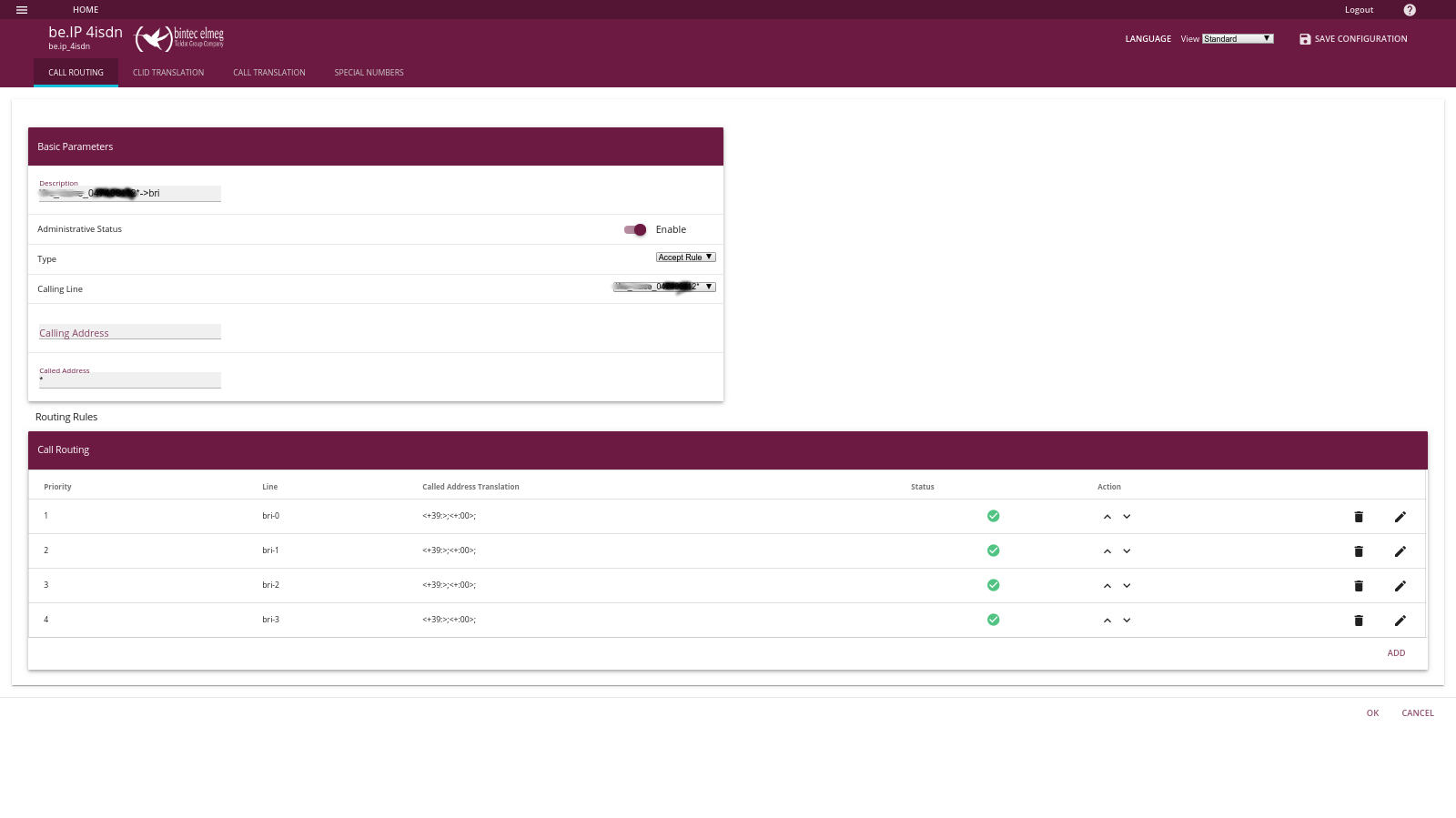The width and height of the screenshot is (1456, 818).
Task: Click the Call Routing table header bar
Action: point(728,450)
